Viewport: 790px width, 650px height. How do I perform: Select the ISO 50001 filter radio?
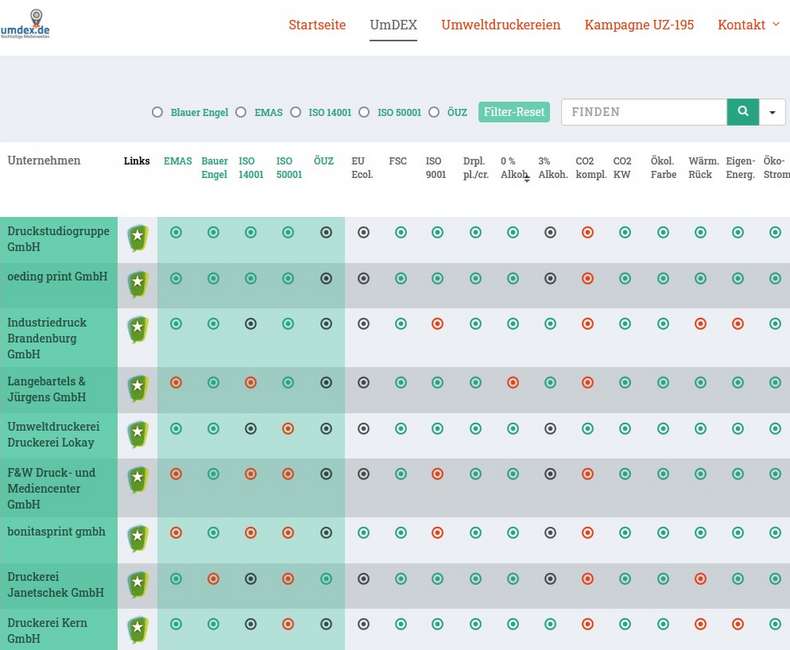(x=364, y=112)
